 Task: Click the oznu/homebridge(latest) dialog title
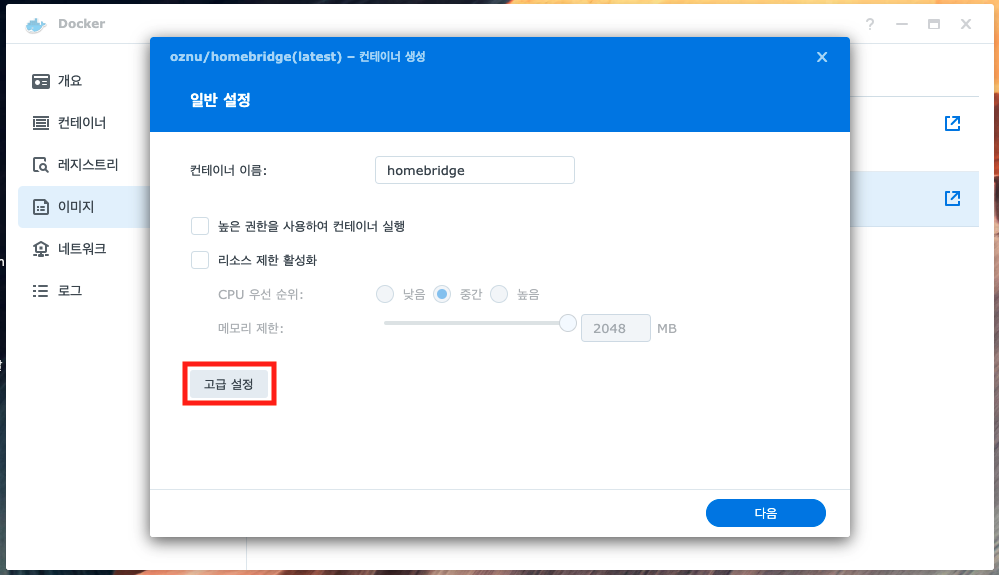coord(298,57)
